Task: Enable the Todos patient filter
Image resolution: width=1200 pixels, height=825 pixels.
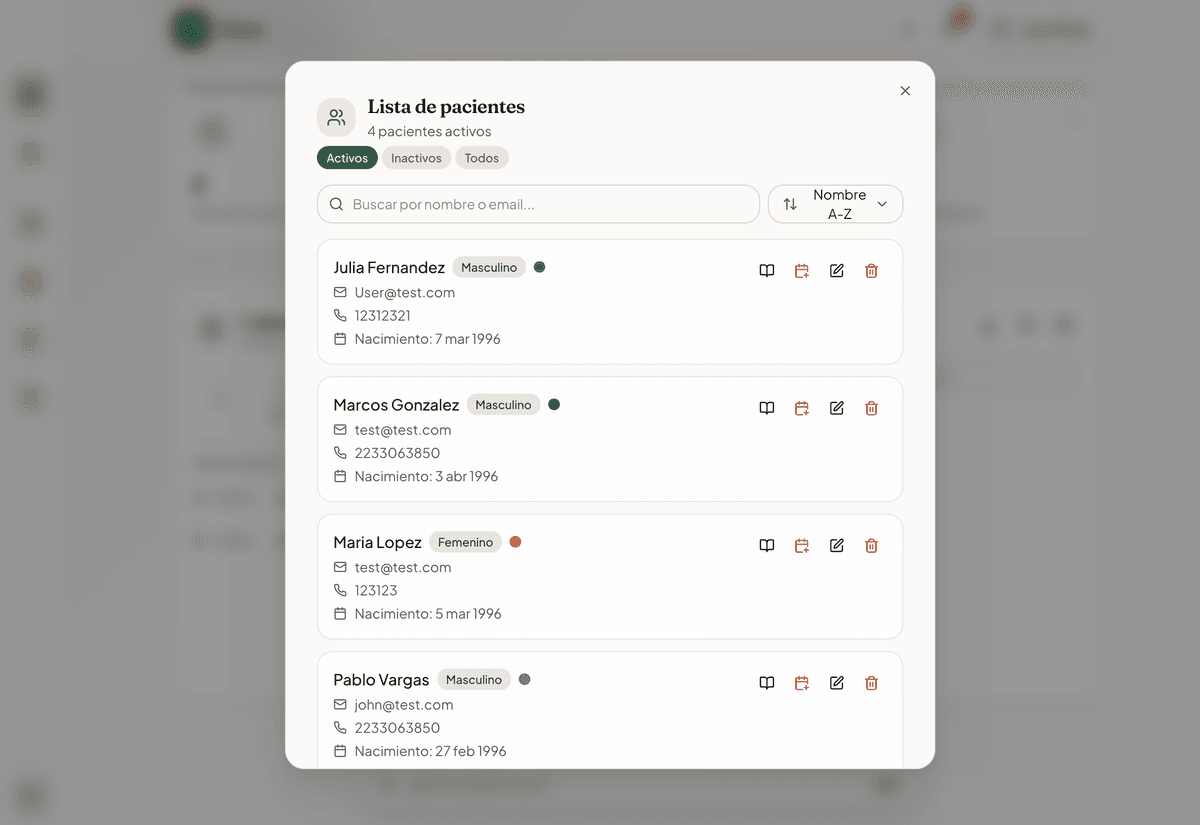Action: click(482, 157)
